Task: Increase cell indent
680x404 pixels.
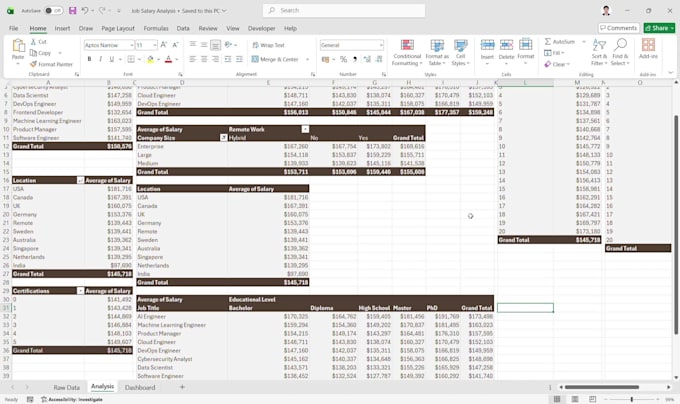Action: pyautogui.click(x=239, y=59)
